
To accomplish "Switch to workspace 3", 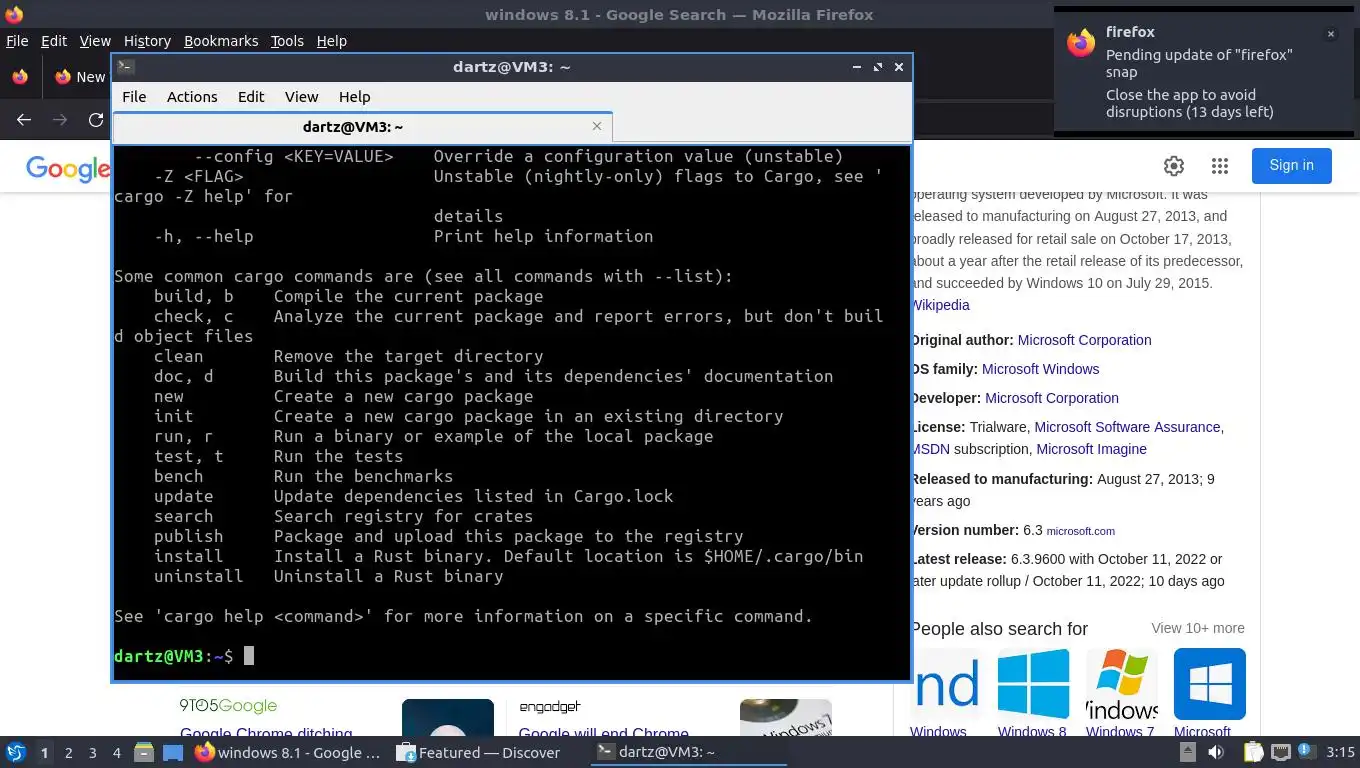I will click(x=92, y=753).
